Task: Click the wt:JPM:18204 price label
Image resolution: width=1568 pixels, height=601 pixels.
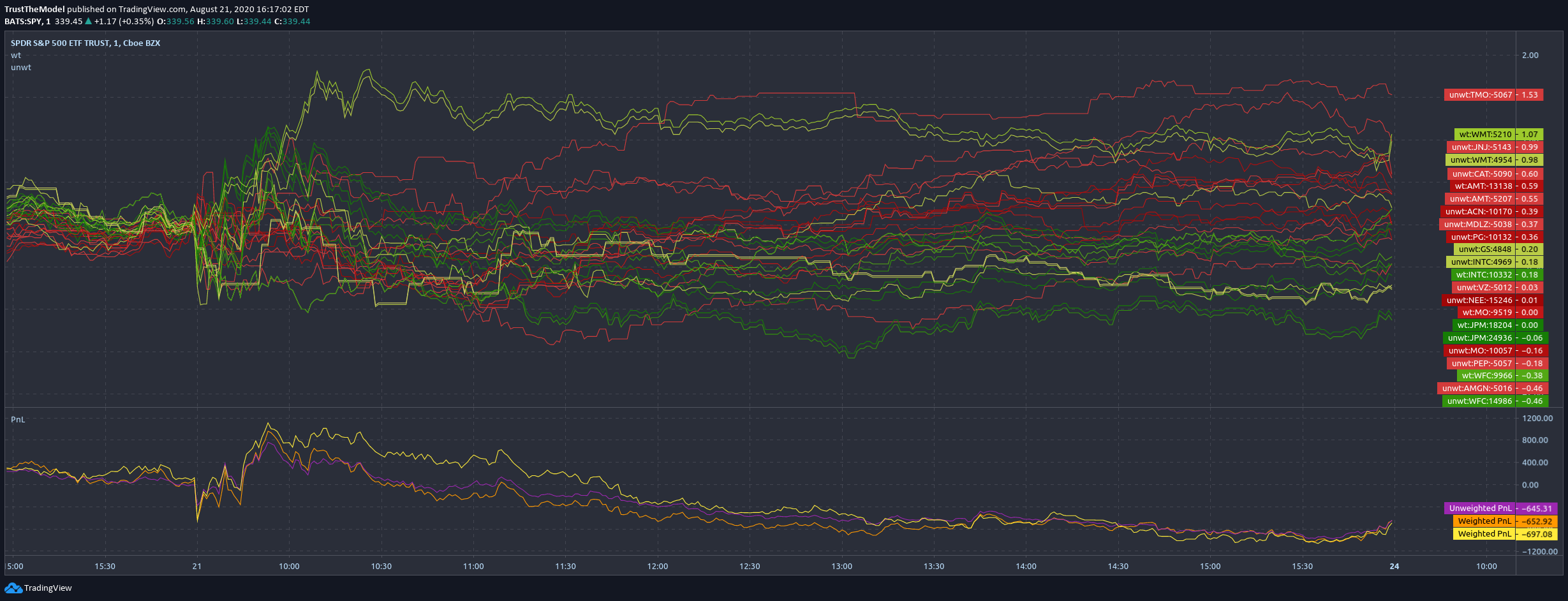Action: click(x=1498, y=325)
